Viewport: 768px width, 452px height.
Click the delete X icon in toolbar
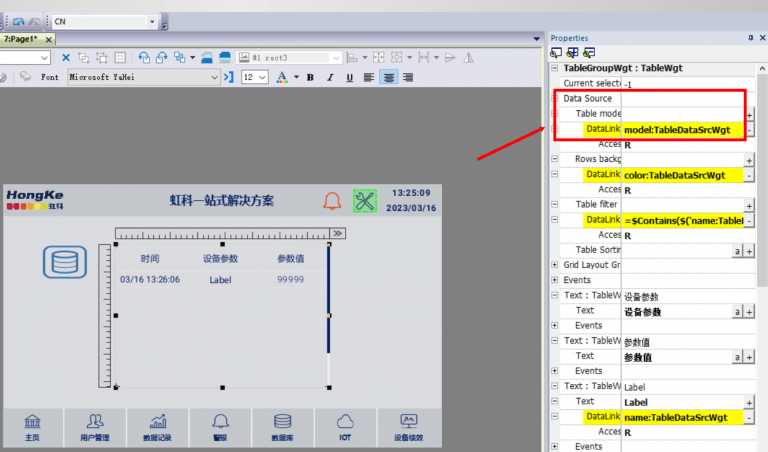coord(66,58)
